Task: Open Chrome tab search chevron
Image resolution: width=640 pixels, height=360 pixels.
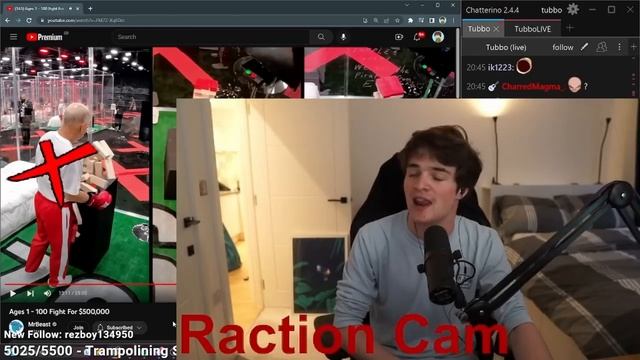Action: click(407, 5)
